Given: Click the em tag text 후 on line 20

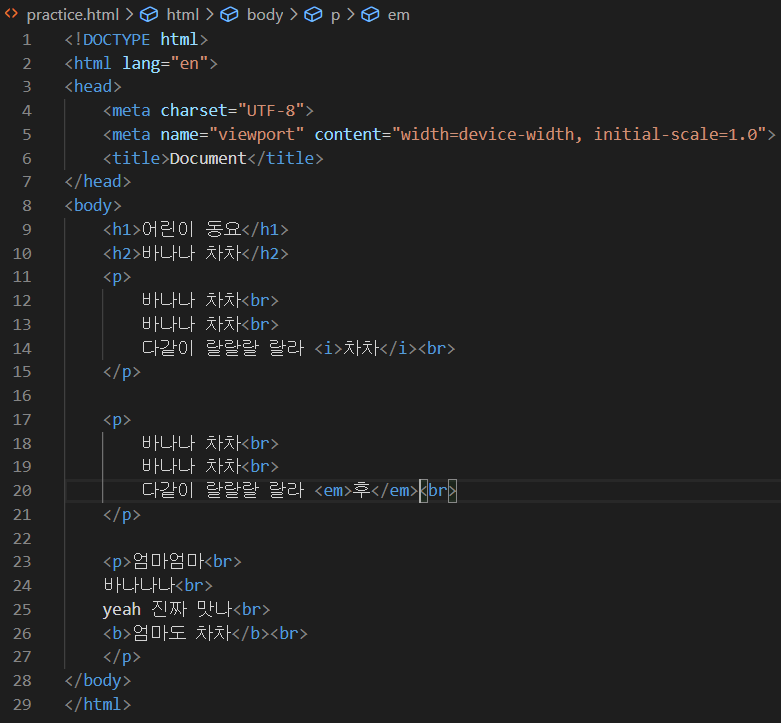Looking at the screenshot, I should (362, 490).
